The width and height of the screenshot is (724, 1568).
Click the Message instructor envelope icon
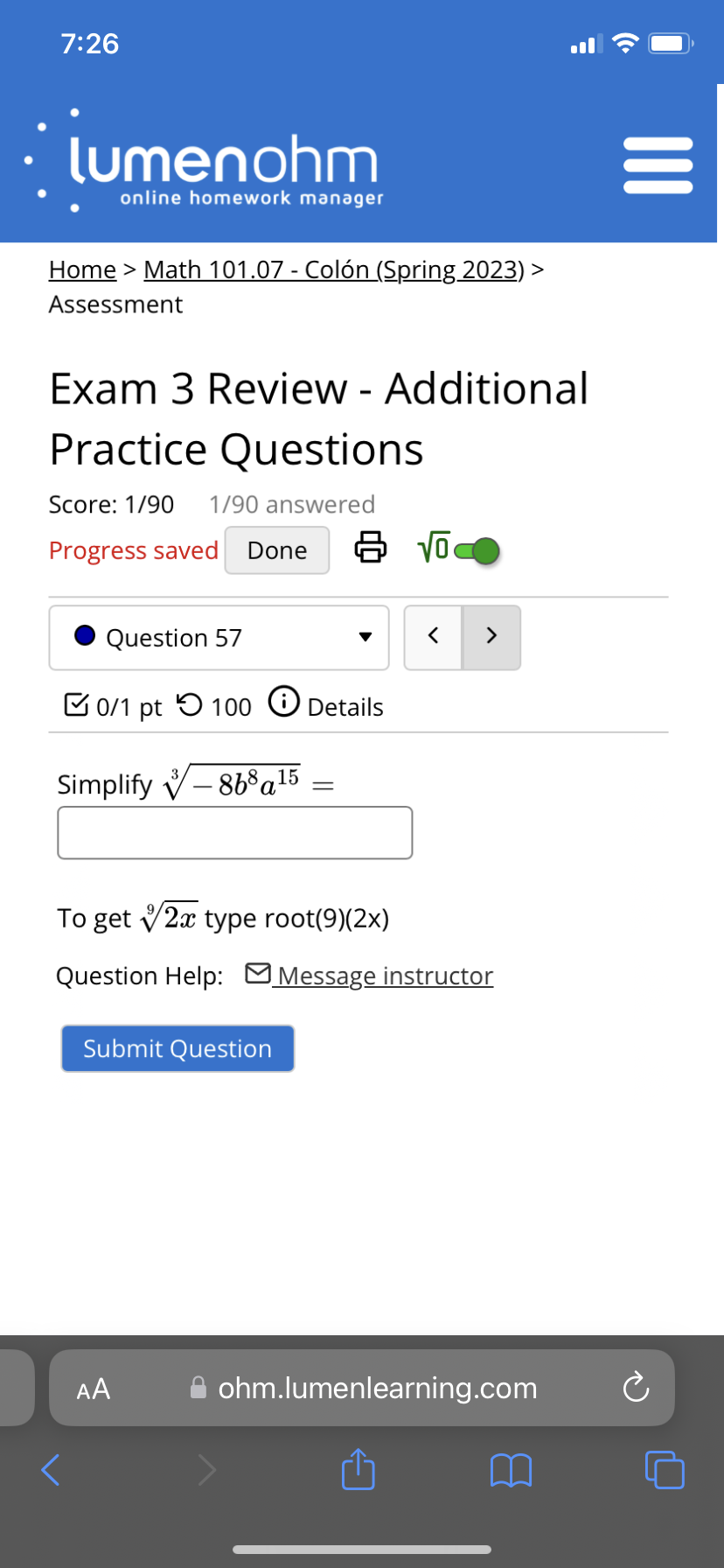pyautogui.click(x=258, y=972)
